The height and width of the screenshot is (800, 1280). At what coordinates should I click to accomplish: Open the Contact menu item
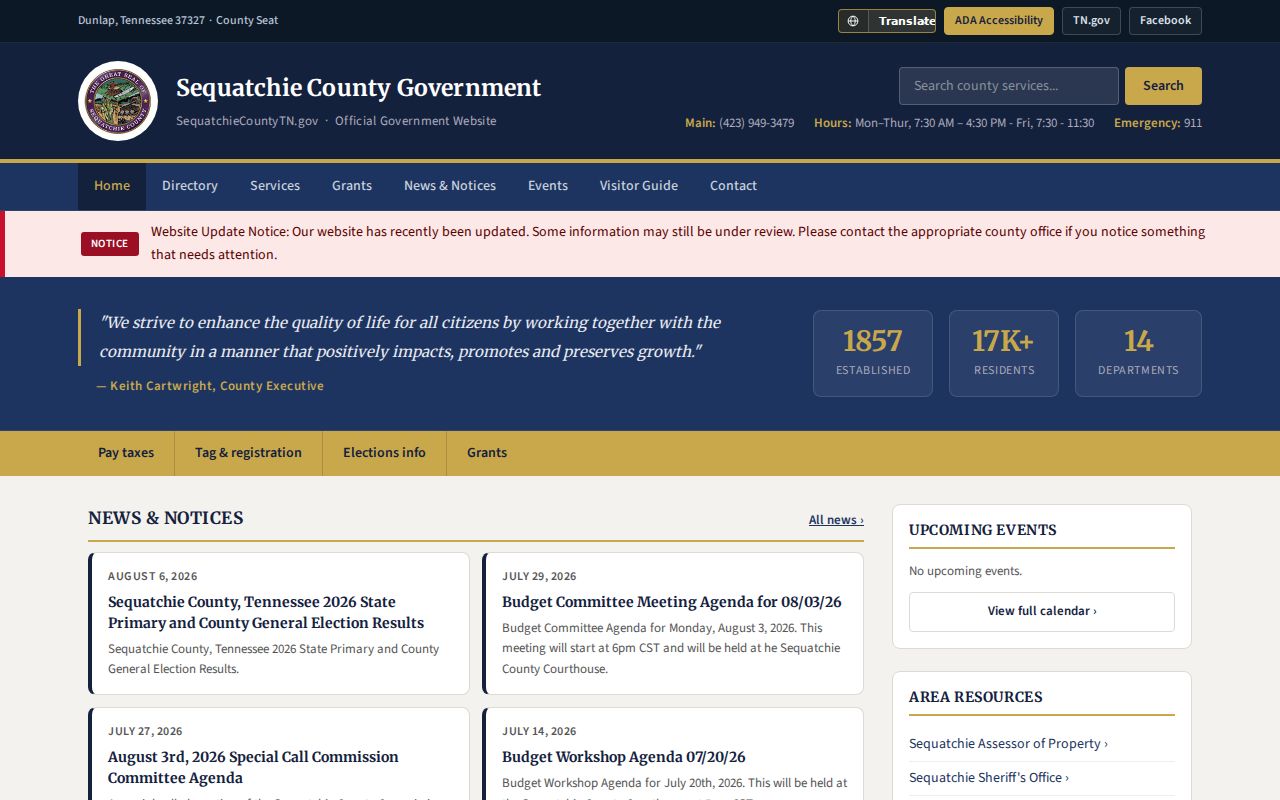(733, 186)
